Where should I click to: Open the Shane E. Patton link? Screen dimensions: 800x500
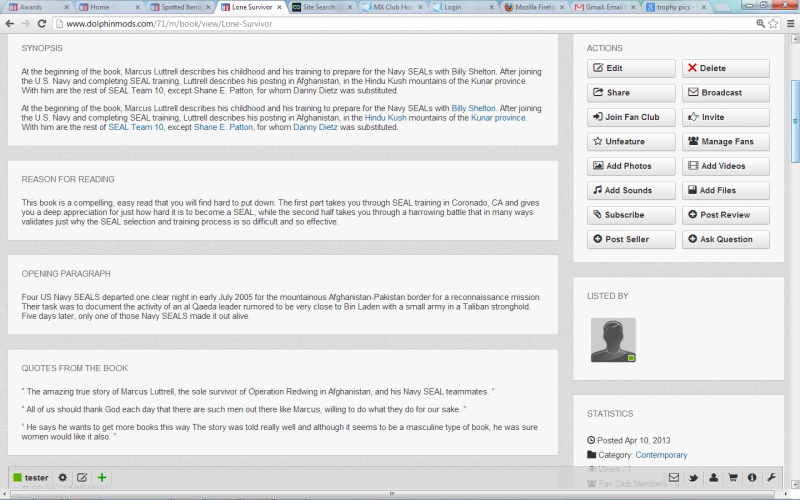(223, 127)
